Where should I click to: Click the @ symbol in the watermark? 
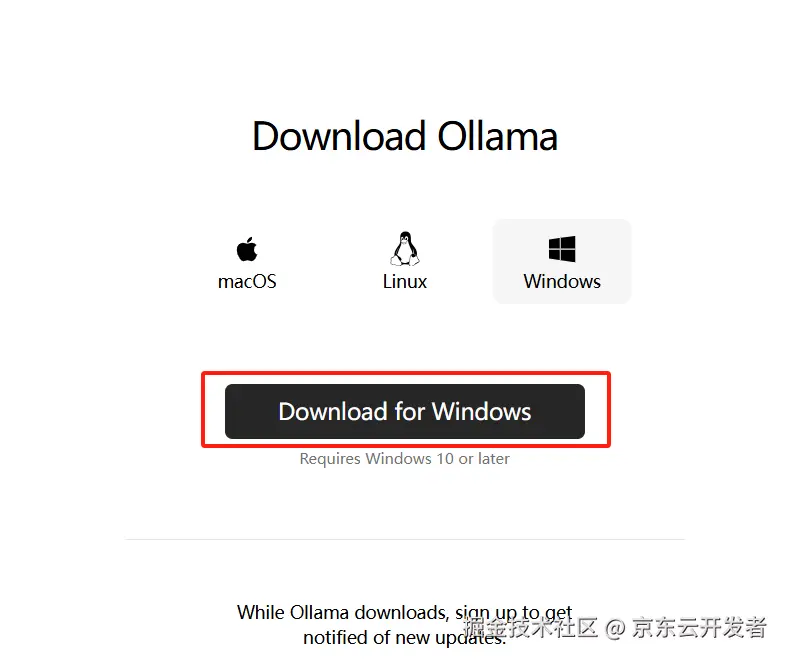615,628
